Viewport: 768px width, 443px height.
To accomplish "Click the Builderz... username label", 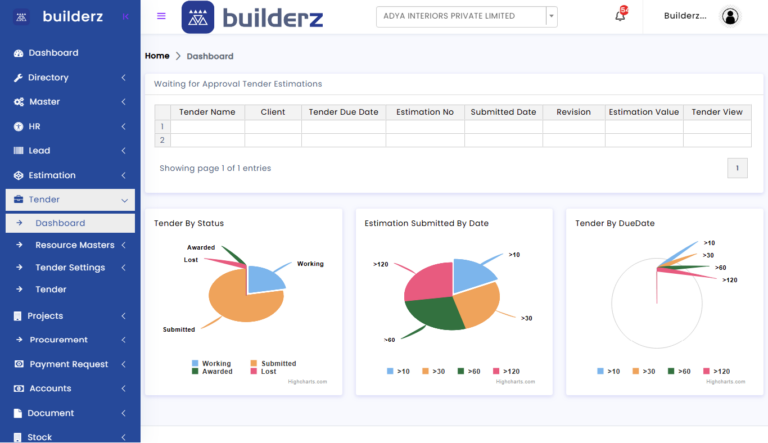I will [685, 16].
